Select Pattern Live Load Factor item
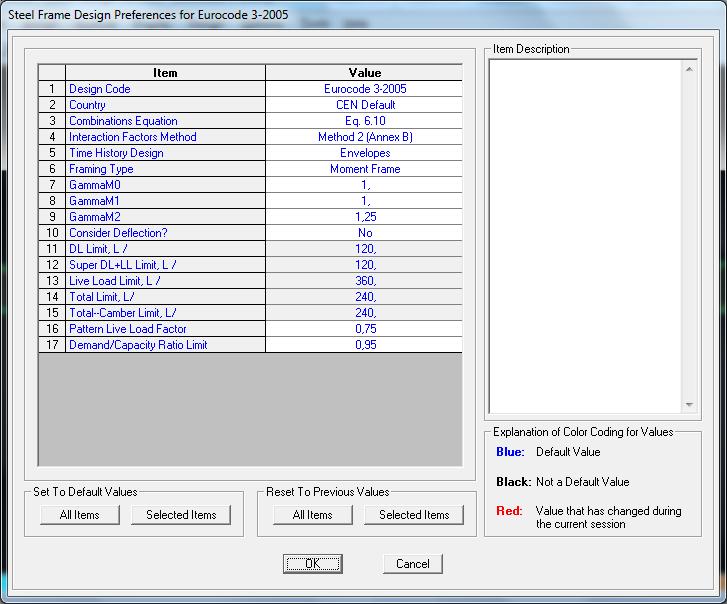Image resolution: width=727 pixels, height=604 pixels. click(x=165, y=329)
